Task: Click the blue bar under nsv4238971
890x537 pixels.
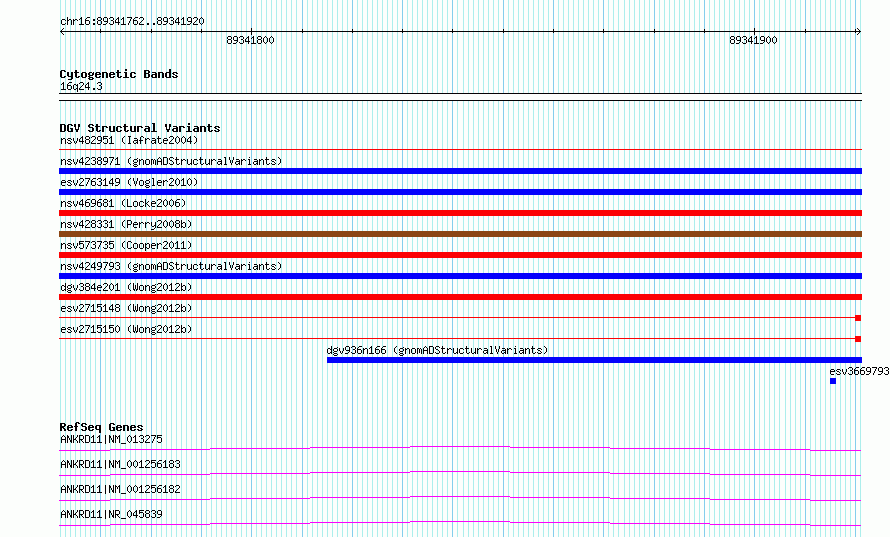Action: pyautogui.click(x=460, y=171)
